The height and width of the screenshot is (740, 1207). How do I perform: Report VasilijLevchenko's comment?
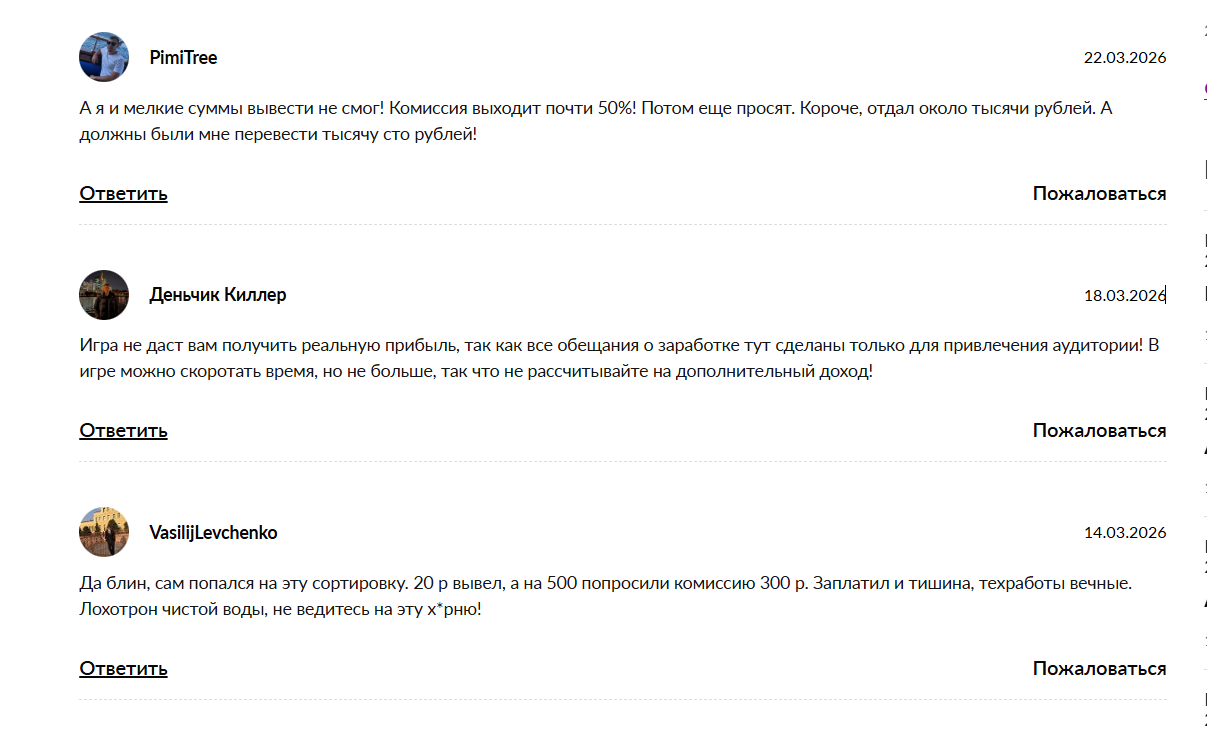(1099, 668)
